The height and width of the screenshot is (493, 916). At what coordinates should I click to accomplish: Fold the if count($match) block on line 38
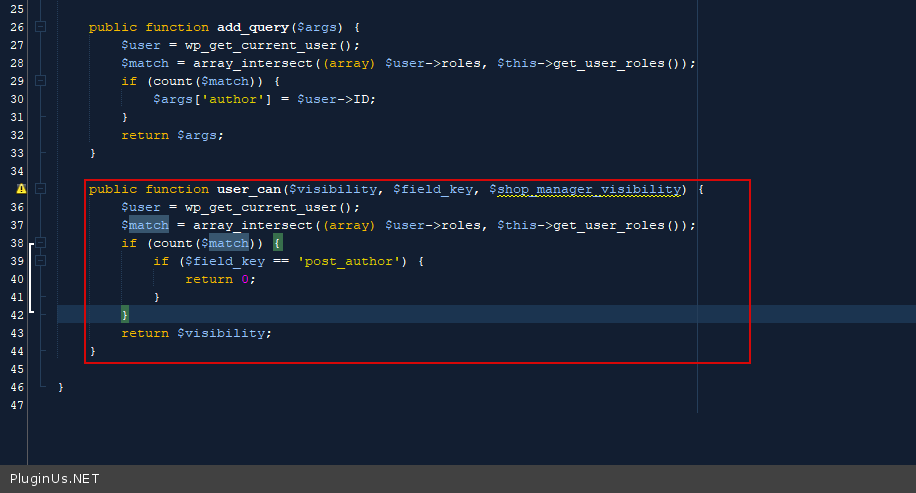click(x=40, y=243)
